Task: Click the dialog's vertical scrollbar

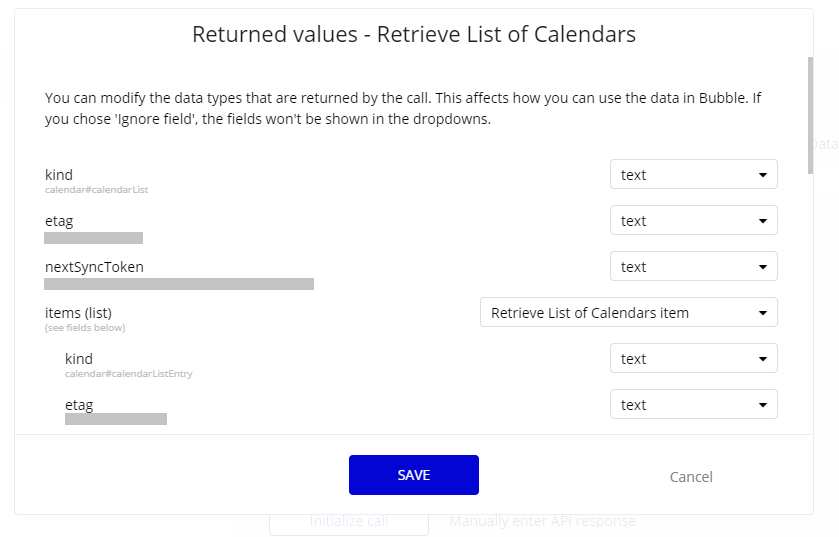Action: (x=810, y=115)
